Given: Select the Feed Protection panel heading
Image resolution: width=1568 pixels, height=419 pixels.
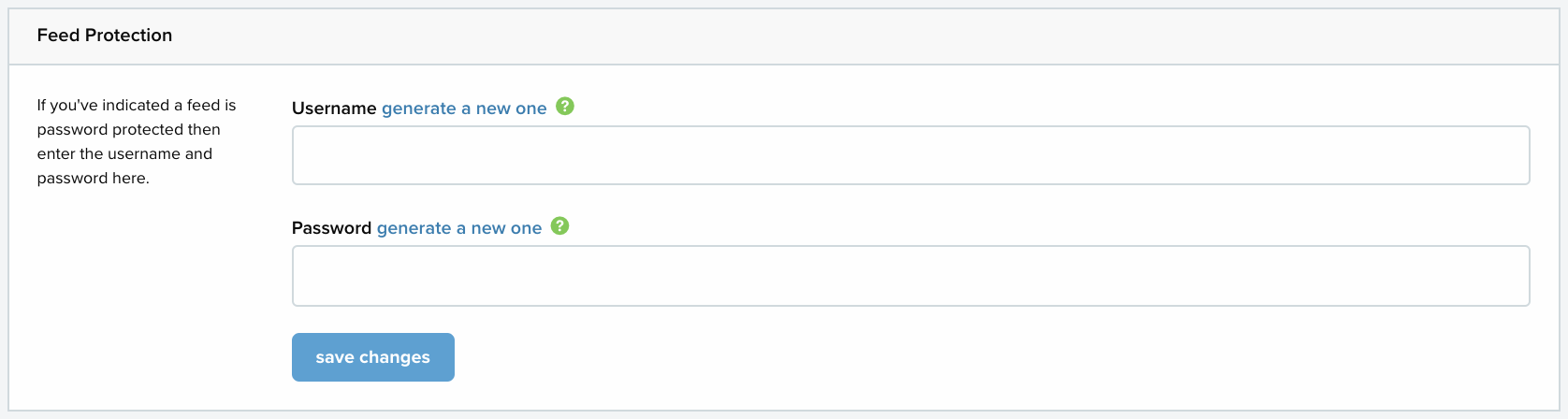Looking at the screenshot, I should (x=105, y=36).
